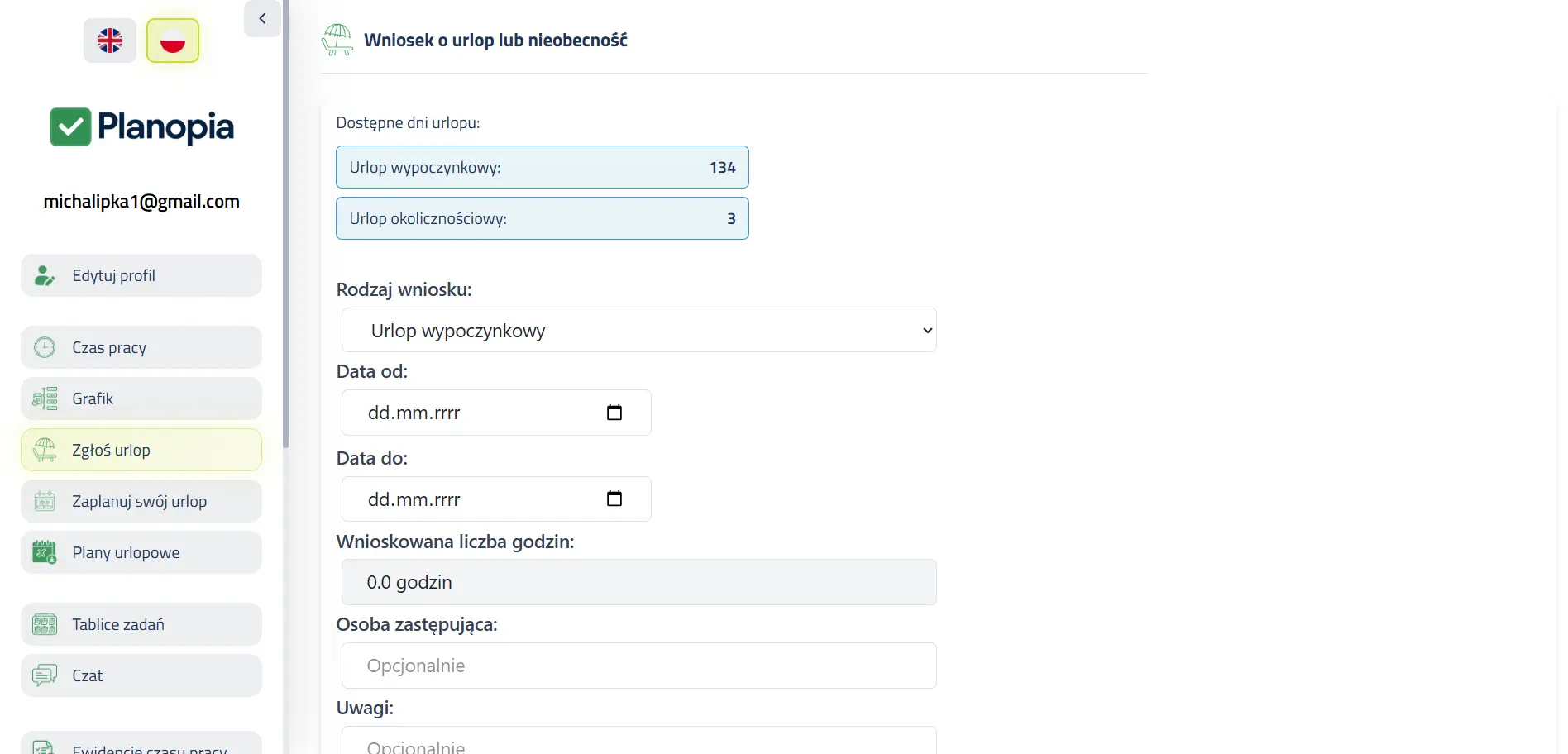The height and width of the screenshot is (754, 1568).
Task: Collapse the sidebar with chevron arrow
Action: click(262, 18)
